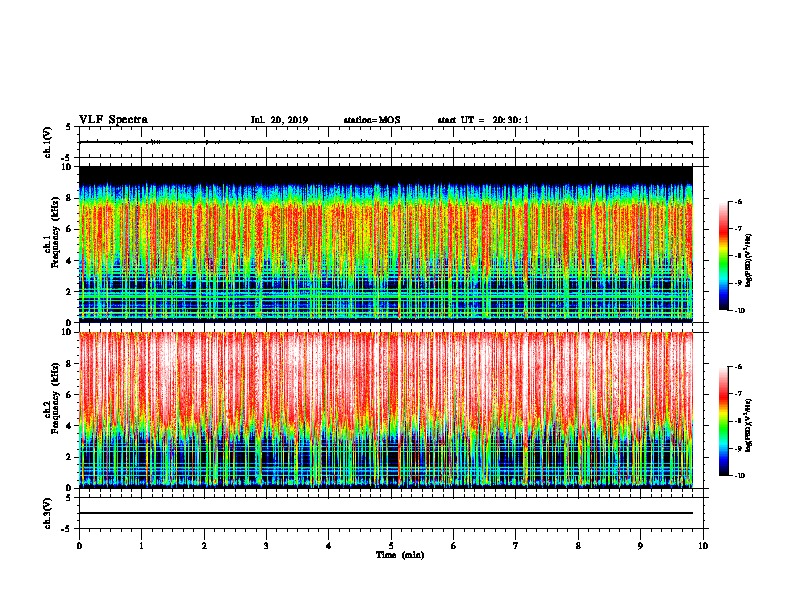Click the ch.2 Frequency (kHz) axis label
The width and height of the screenshot is (792, 612).
(52, 399)
